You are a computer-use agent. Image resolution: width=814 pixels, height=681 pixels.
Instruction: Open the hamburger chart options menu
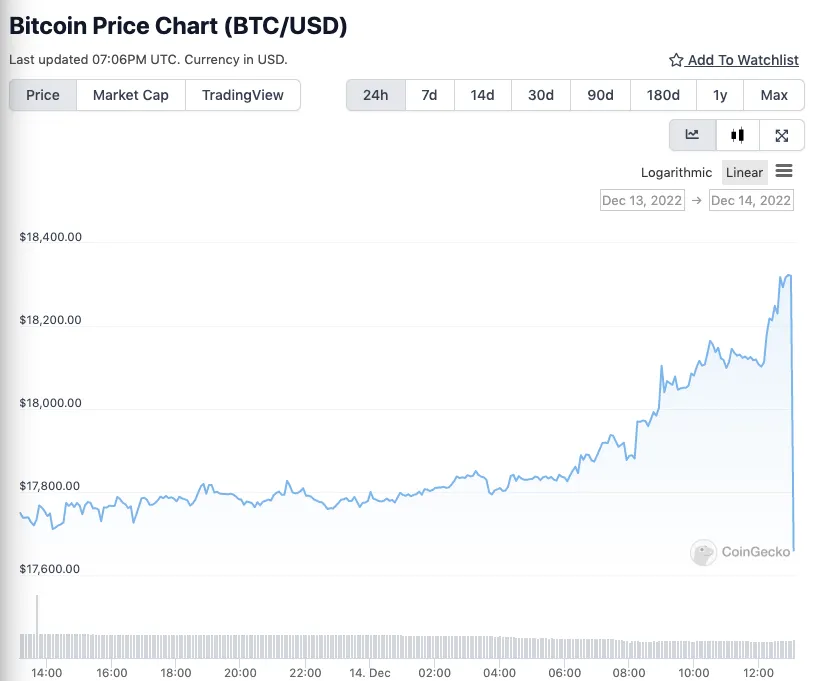pyautogui.click(x=784, y=171)
